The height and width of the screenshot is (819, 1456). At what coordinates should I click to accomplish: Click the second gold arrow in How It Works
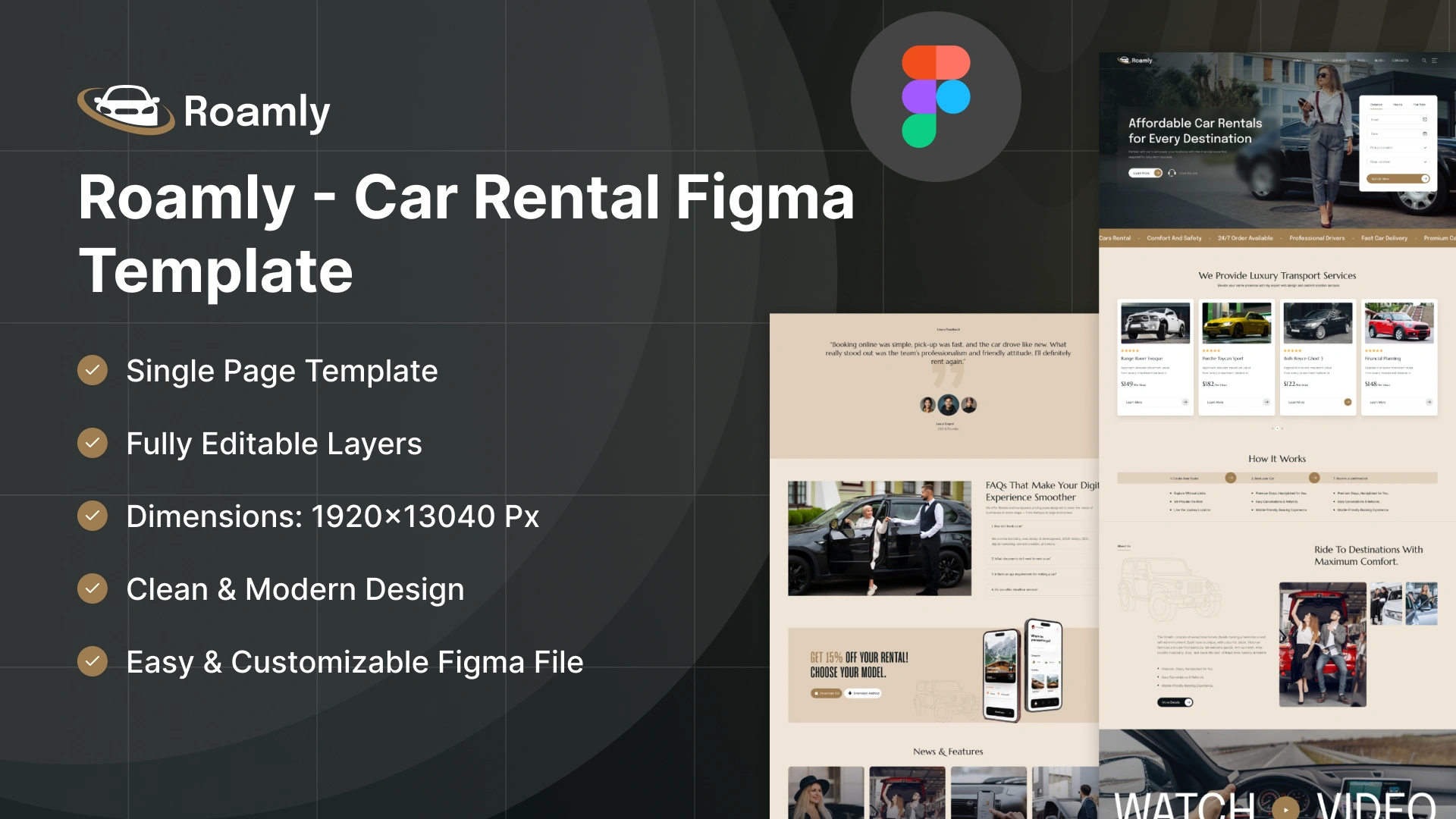point(1314,478)
